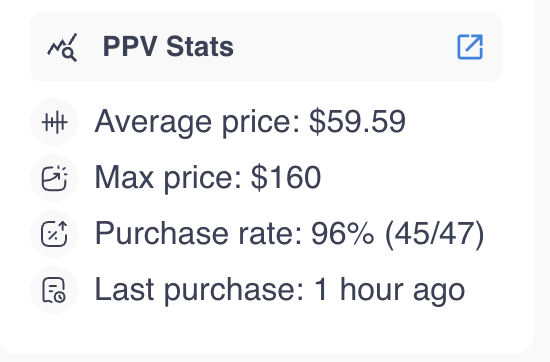The height and width of the screenshot is (362, 550).
Task: Click the Average price bars icon
Action: click(54, 122)
